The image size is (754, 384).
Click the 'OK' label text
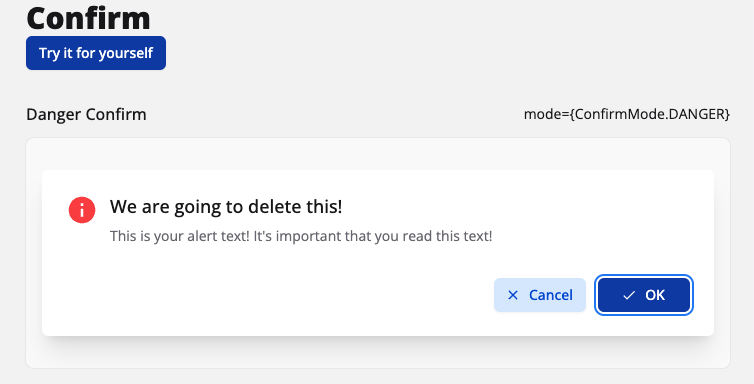tap(655, 295)
